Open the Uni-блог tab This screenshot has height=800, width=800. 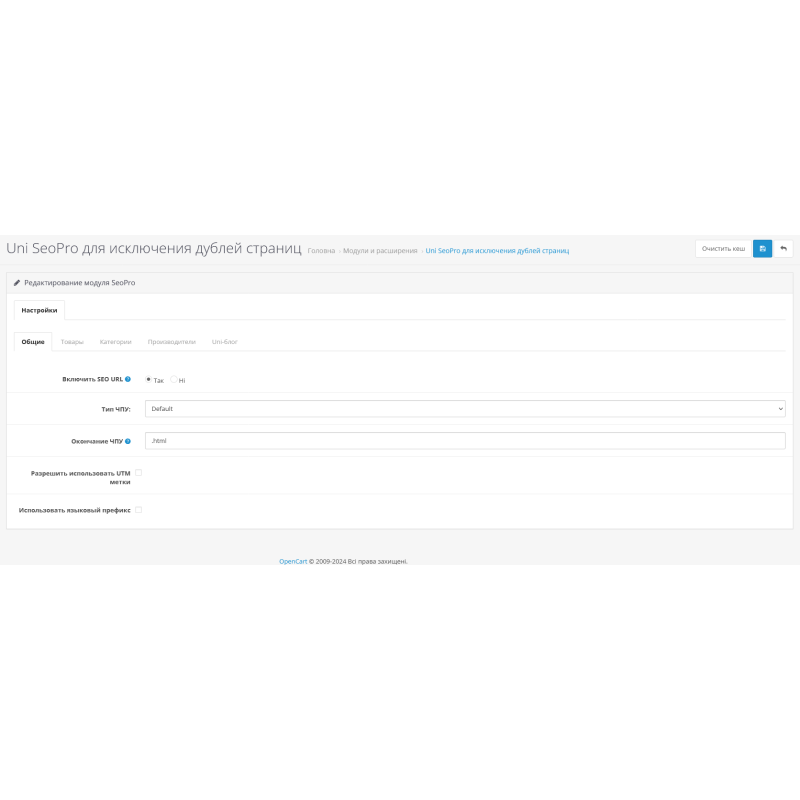pyautogui.click(x=224, y=342)
